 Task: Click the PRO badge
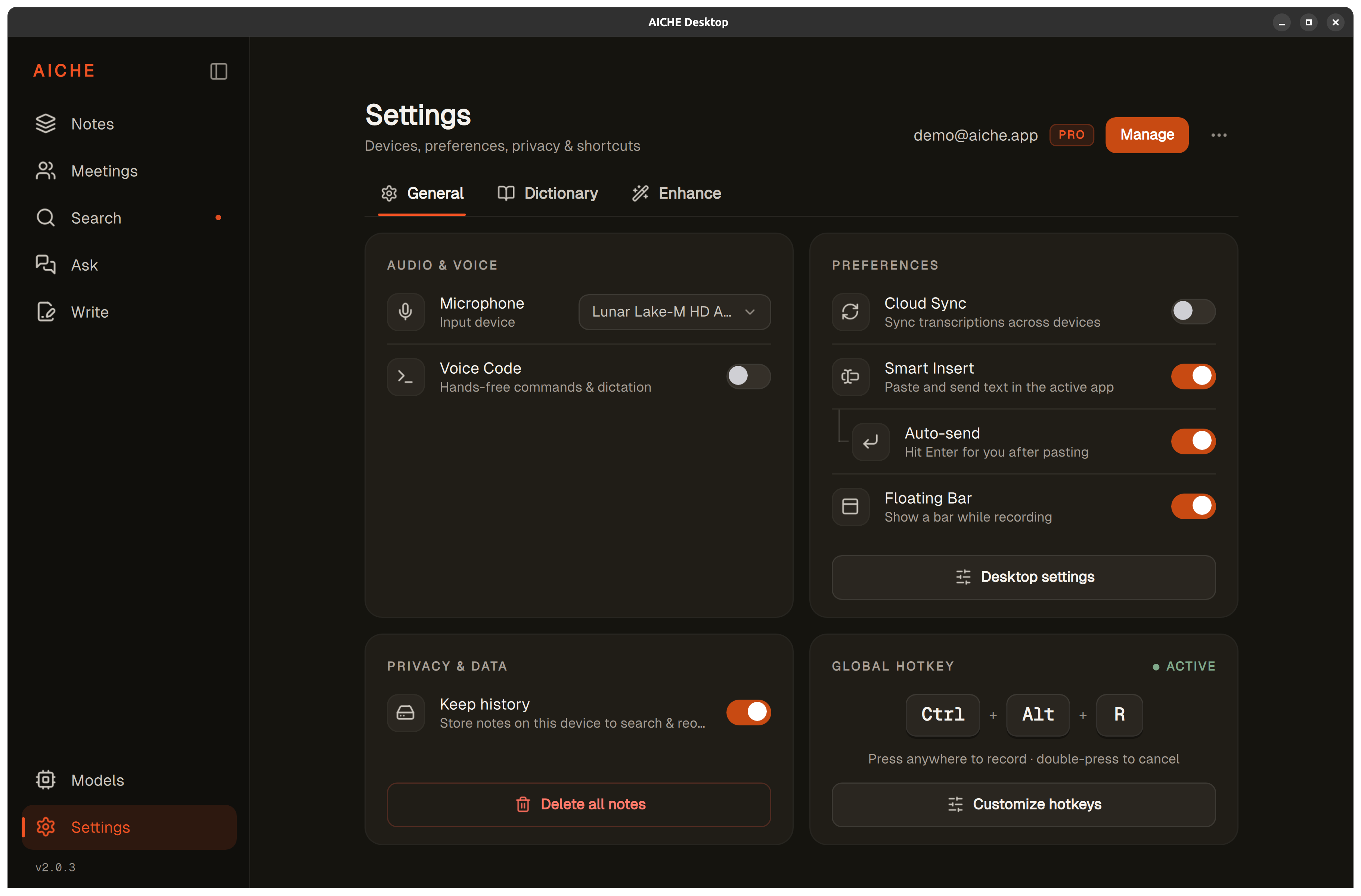1071,135
